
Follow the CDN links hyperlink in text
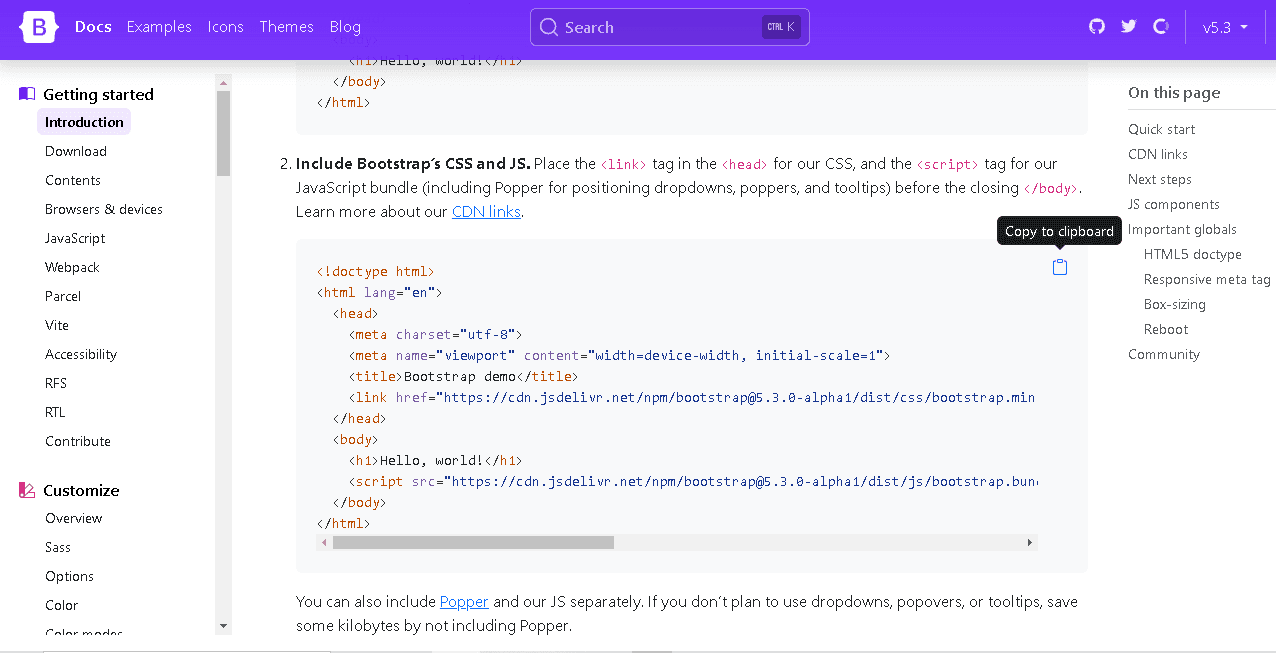[486, 211]
